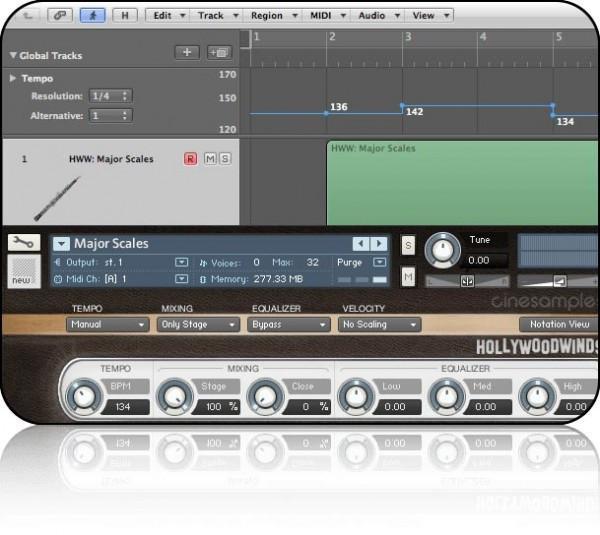Click the Med 0.00 value

pyautogui.click(x=488, y=406)
